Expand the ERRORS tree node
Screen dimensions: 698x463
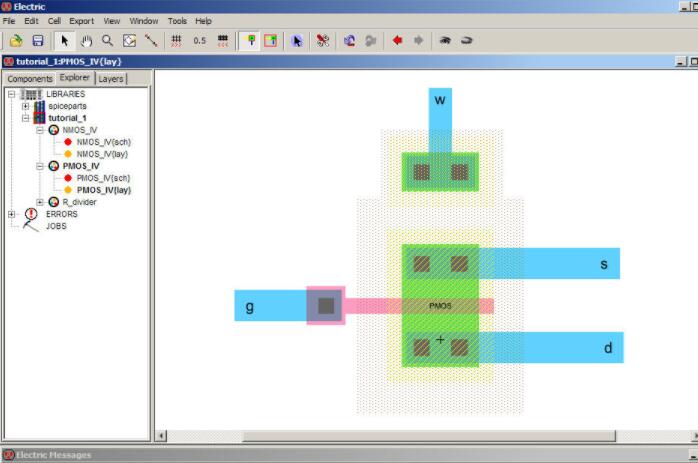(x=12, y=214)
